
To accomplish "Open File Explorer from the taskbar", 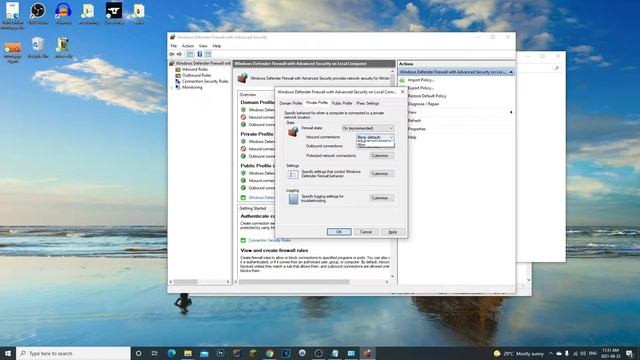I will [x=188, y=353].
